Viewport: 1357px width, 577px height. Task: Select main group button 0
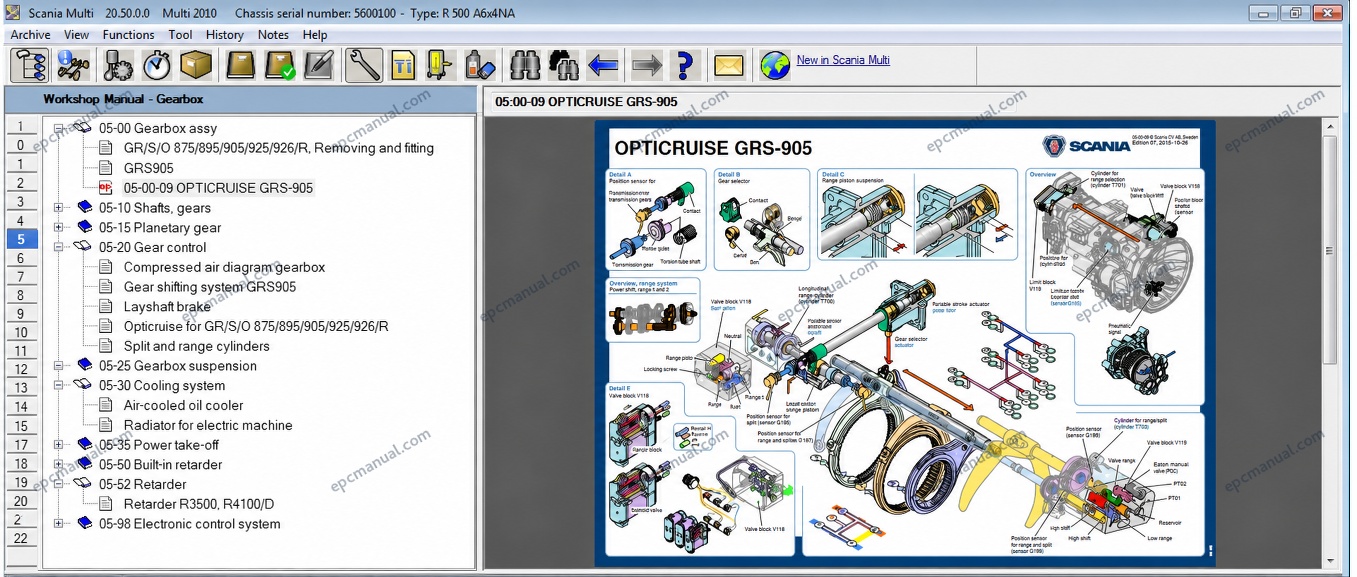(x=20, y=145)
